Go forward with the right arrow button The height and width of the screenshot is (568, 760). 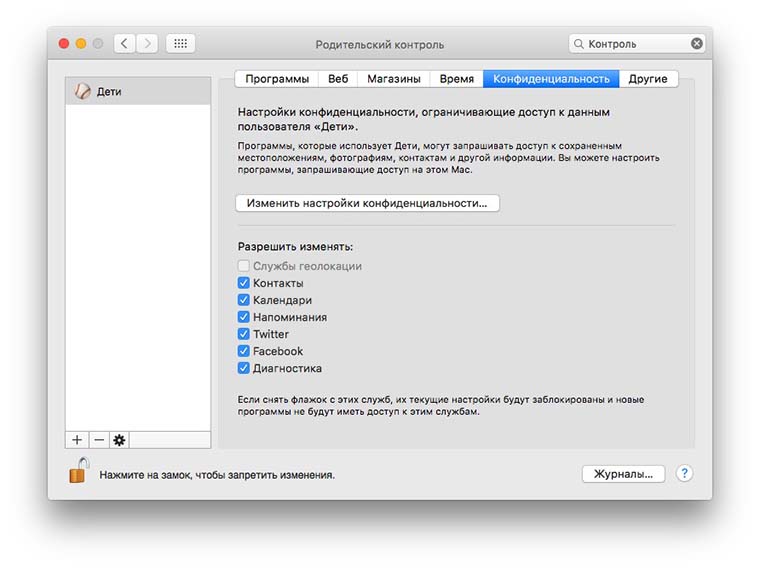(147, 44)
